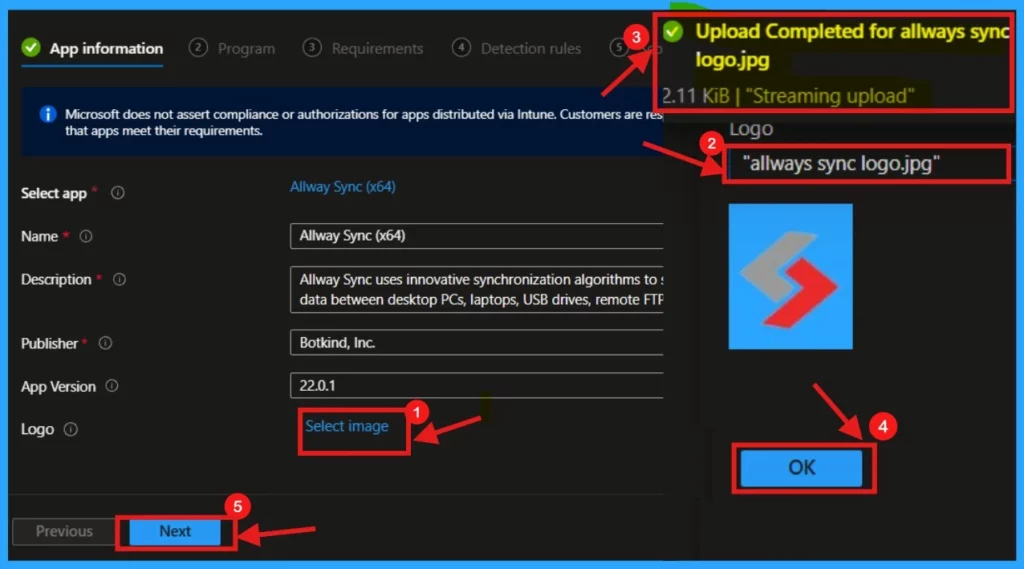Screen dimensions: 1024x569
Task: Click the Logo heading in the right panel
Action: [x=751, y=129]
